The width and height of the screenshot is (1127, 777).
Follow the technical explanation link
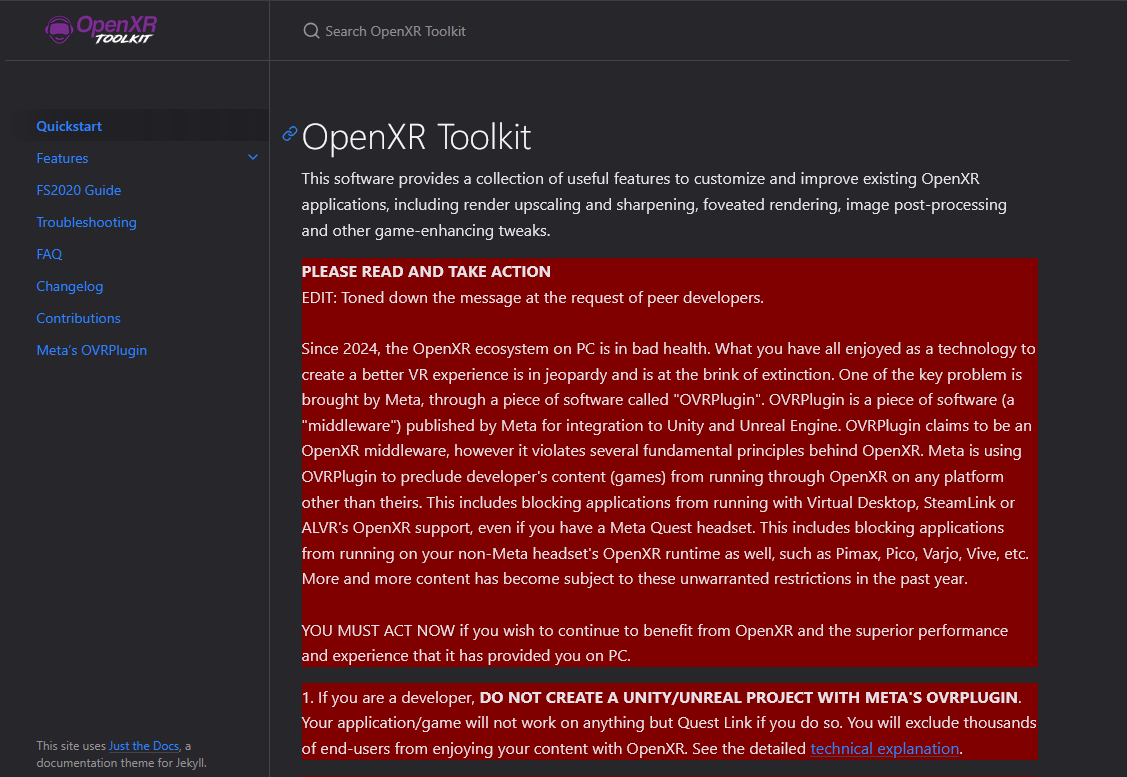884,748
